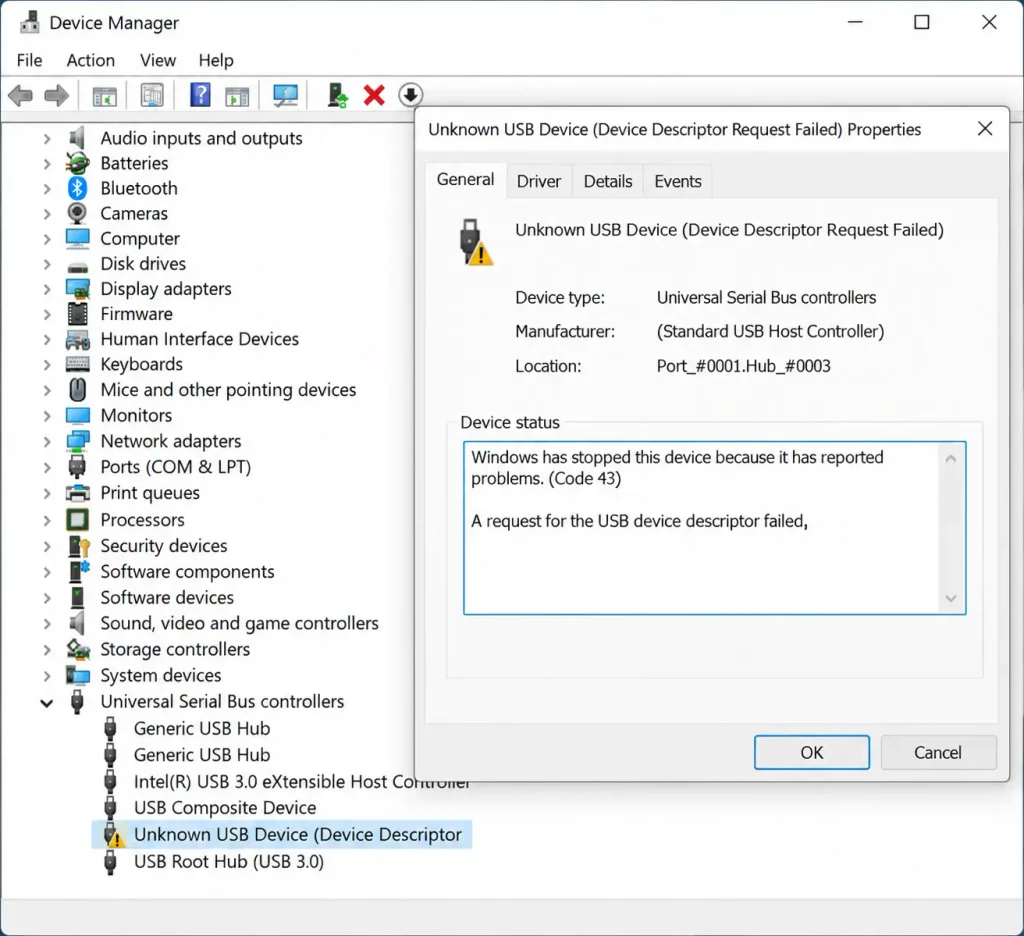Click the Bluetooth category icon
Viewport: 1024px width, 936px height.
coord(77,188)
